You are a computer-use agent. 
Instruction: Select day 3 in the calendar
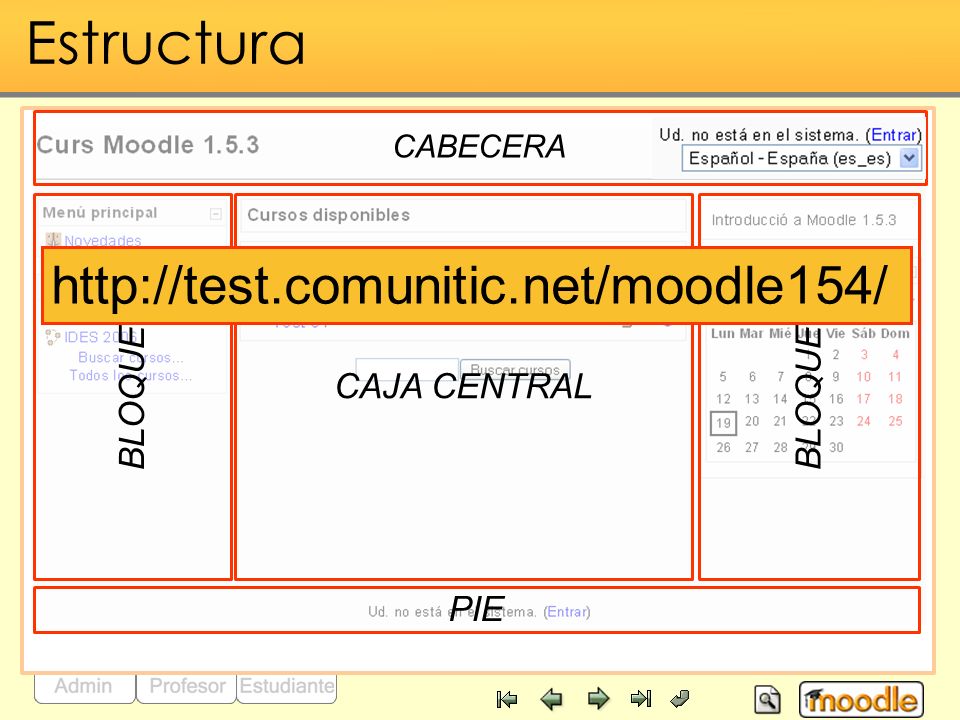[x=864, y=354]
